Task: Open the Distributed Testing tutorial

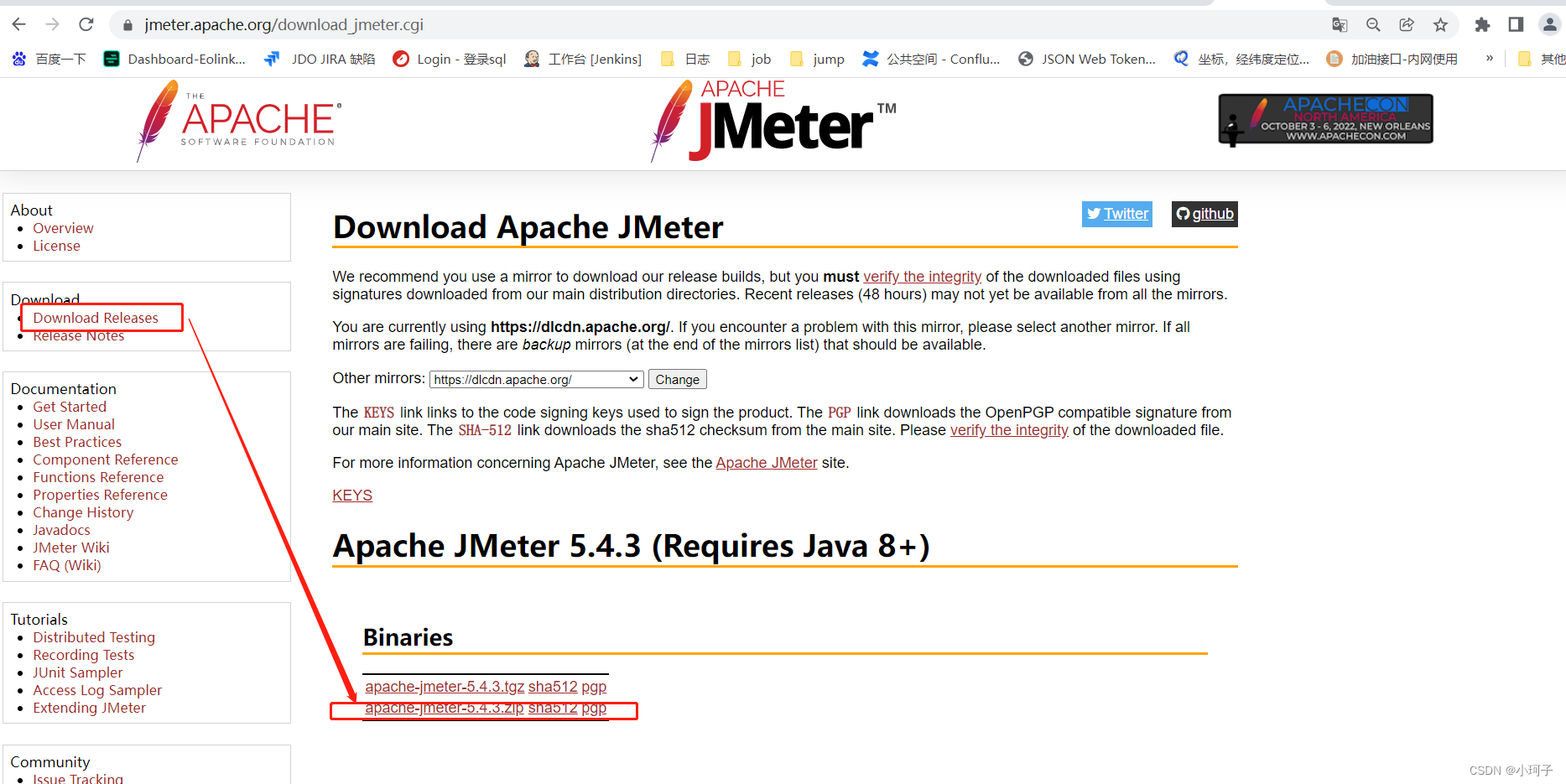Action: click(x=94, y=637)
